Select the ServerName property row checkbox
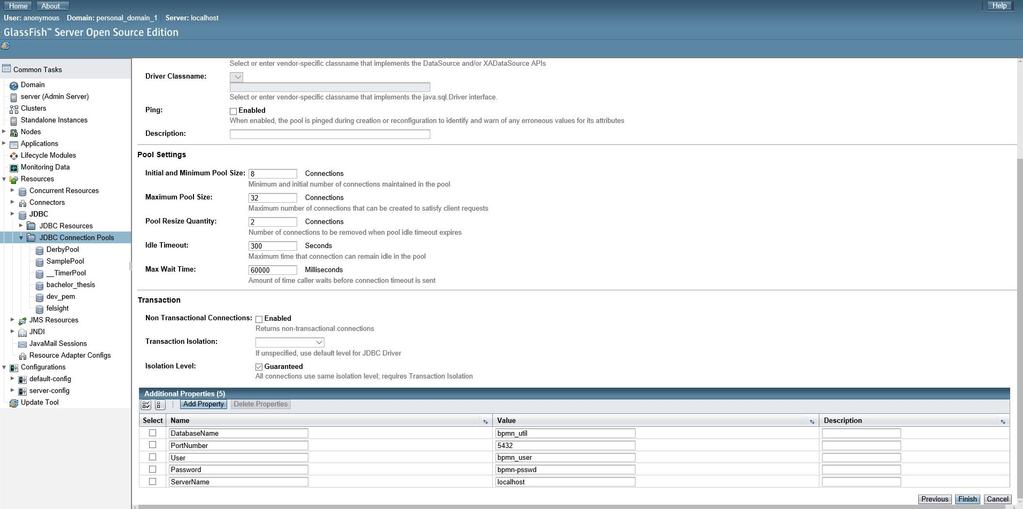1023x509 pixels. click(153, 482)
